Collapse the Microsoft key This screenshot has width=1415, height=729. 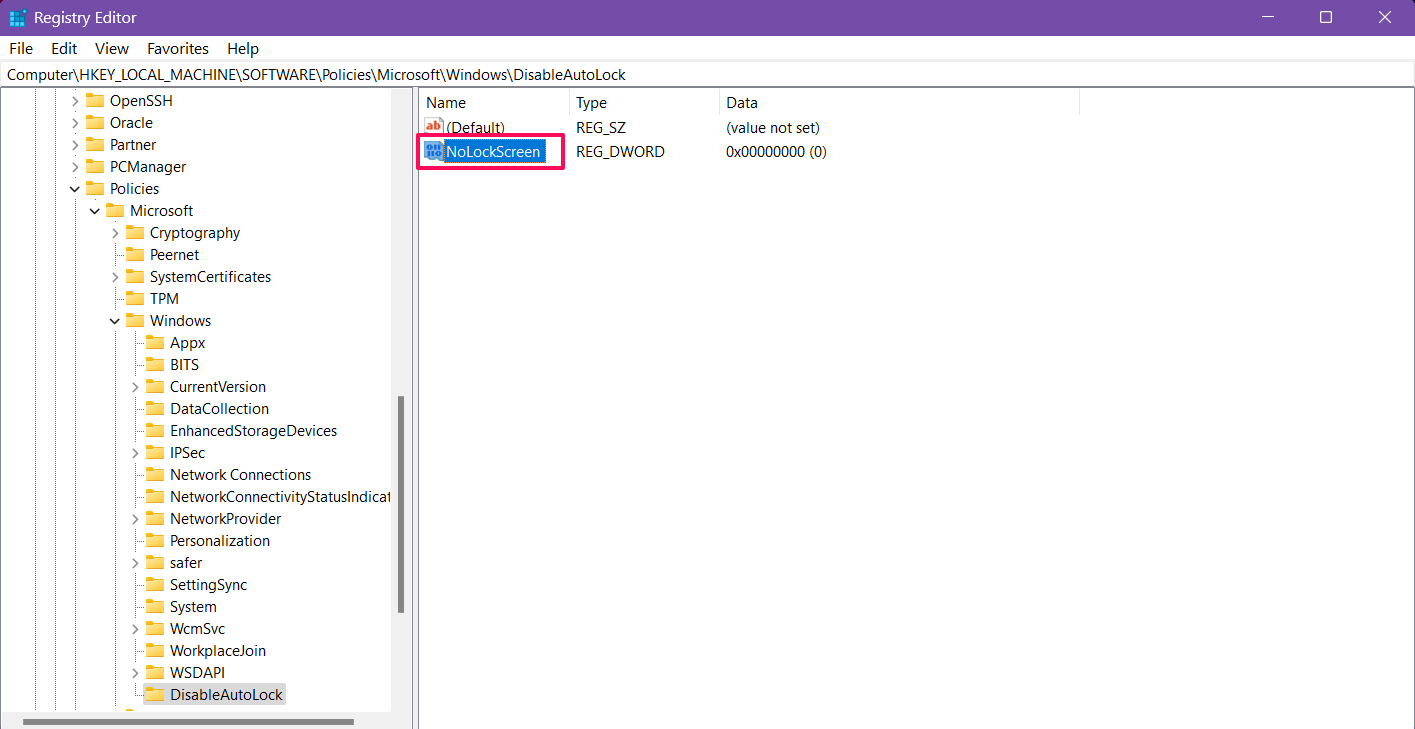pyautogui.click(x=95, y=210)
